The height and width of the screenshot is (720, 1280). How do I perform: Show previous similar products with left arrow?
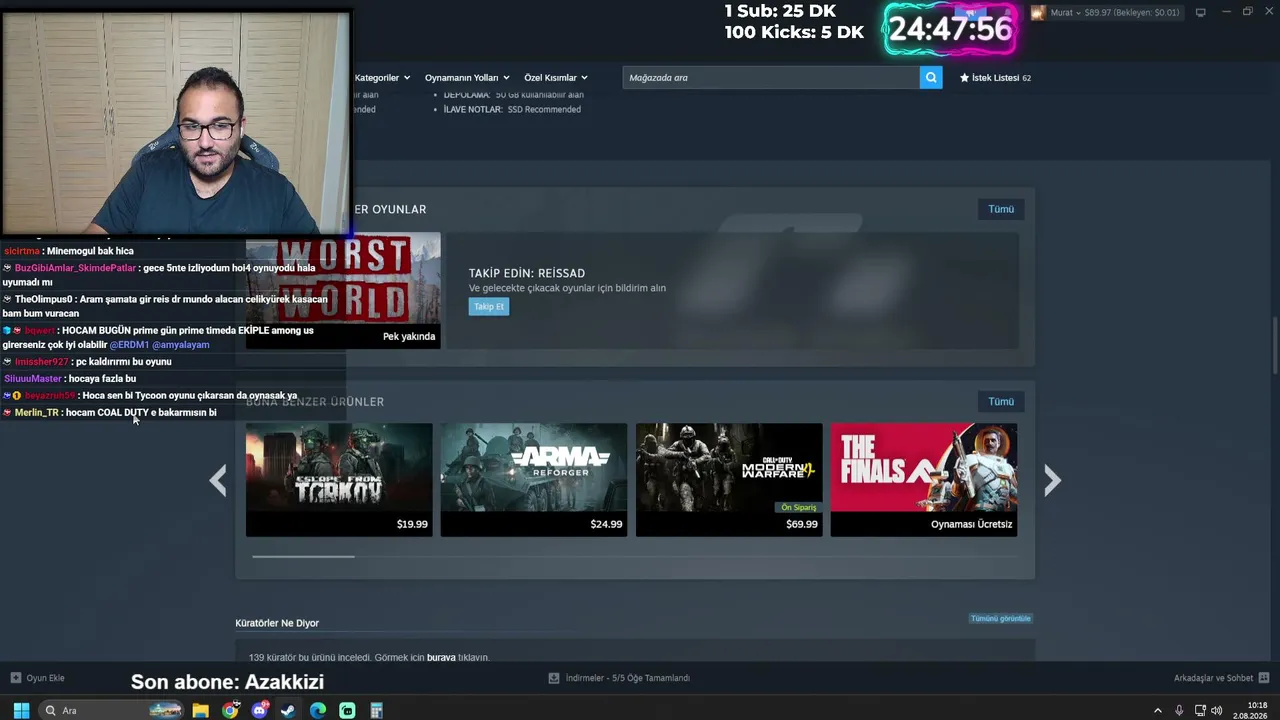point(218,481)
